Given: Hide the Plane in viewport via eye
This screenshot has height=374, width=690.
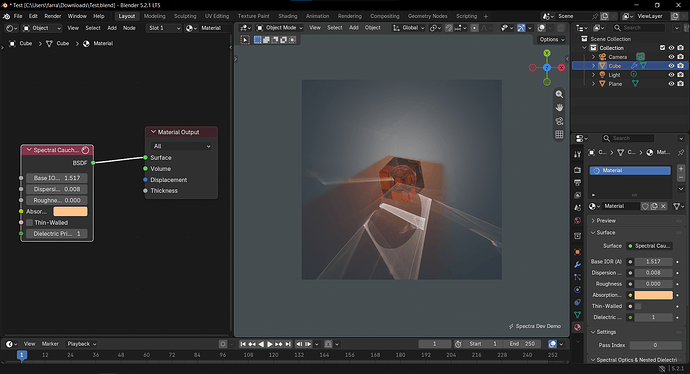Looking at the screenshot, I should click(x=671, y=84).
